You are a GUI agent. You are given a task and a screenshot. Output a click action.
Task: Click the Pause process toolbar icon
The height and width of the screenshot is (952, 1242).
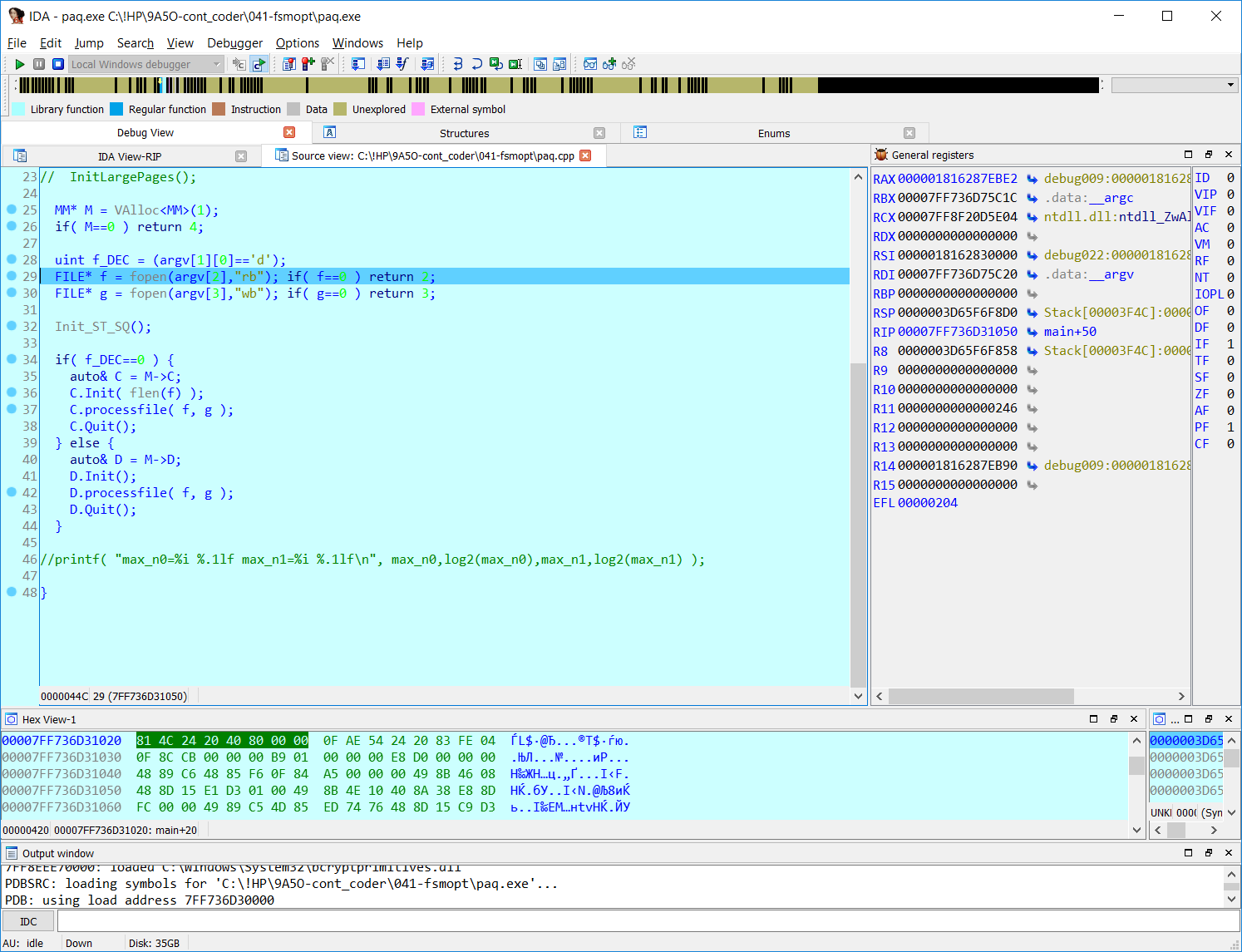pos(39,64)
